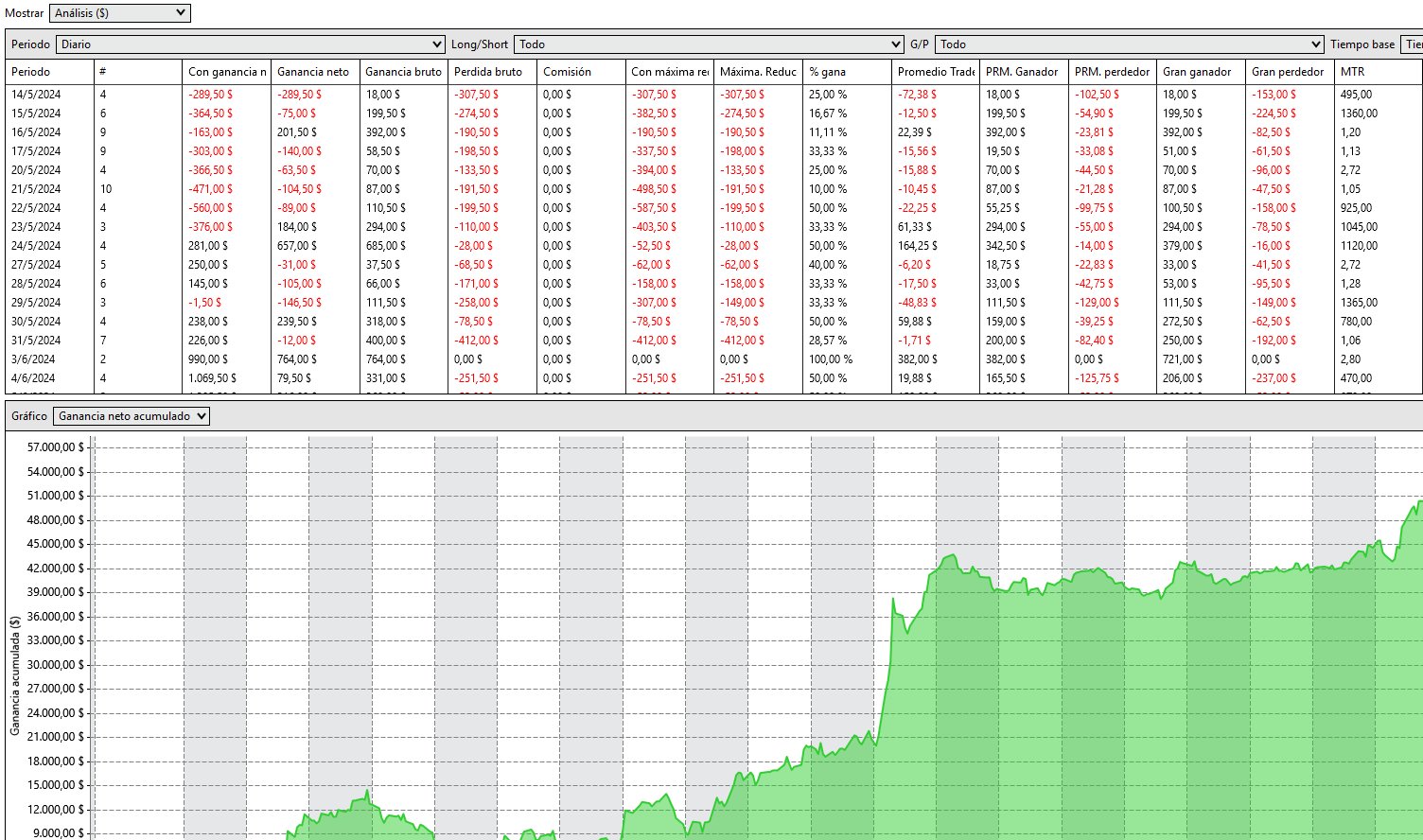Click the '% gana' column header

pyautogui.click(x=847, y=72)
